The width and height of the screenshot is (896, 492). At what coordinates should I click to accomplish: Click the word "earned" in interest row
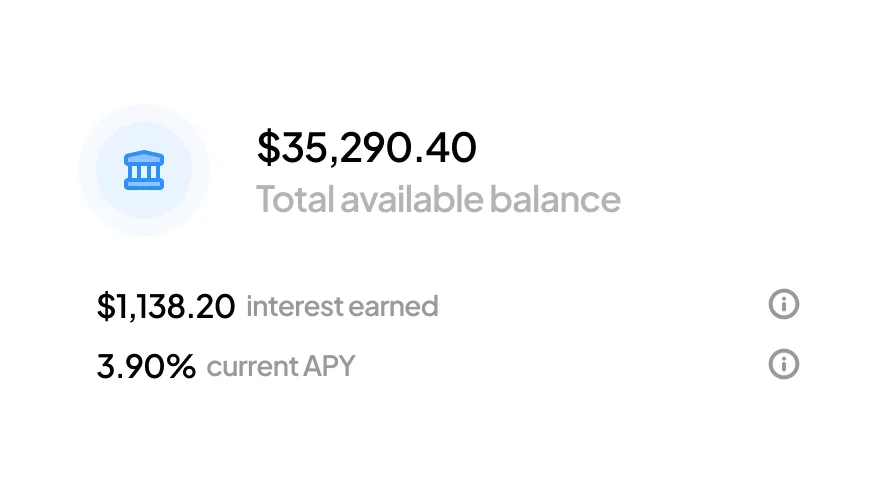point(391,306)
